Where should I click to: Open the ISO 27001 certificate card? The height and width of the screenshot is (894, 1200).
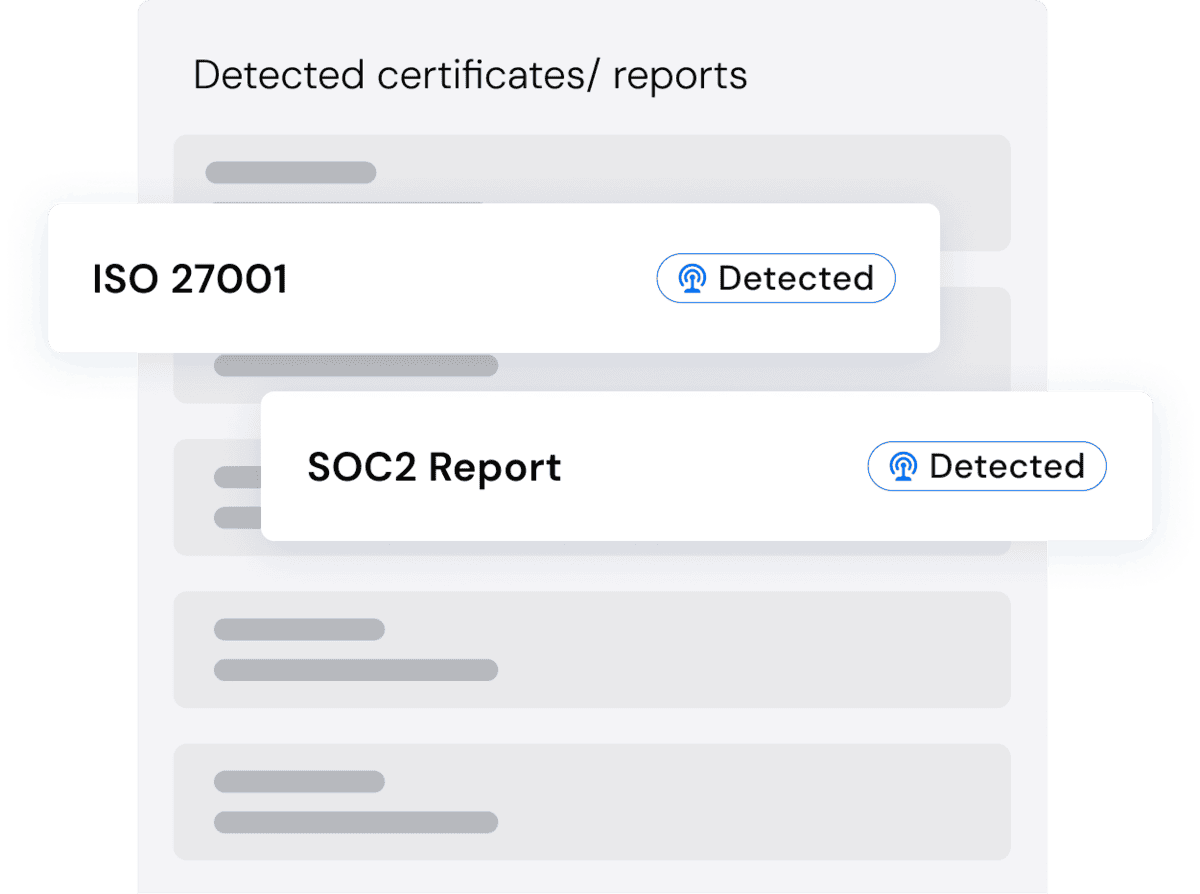[x=493, y=278]
